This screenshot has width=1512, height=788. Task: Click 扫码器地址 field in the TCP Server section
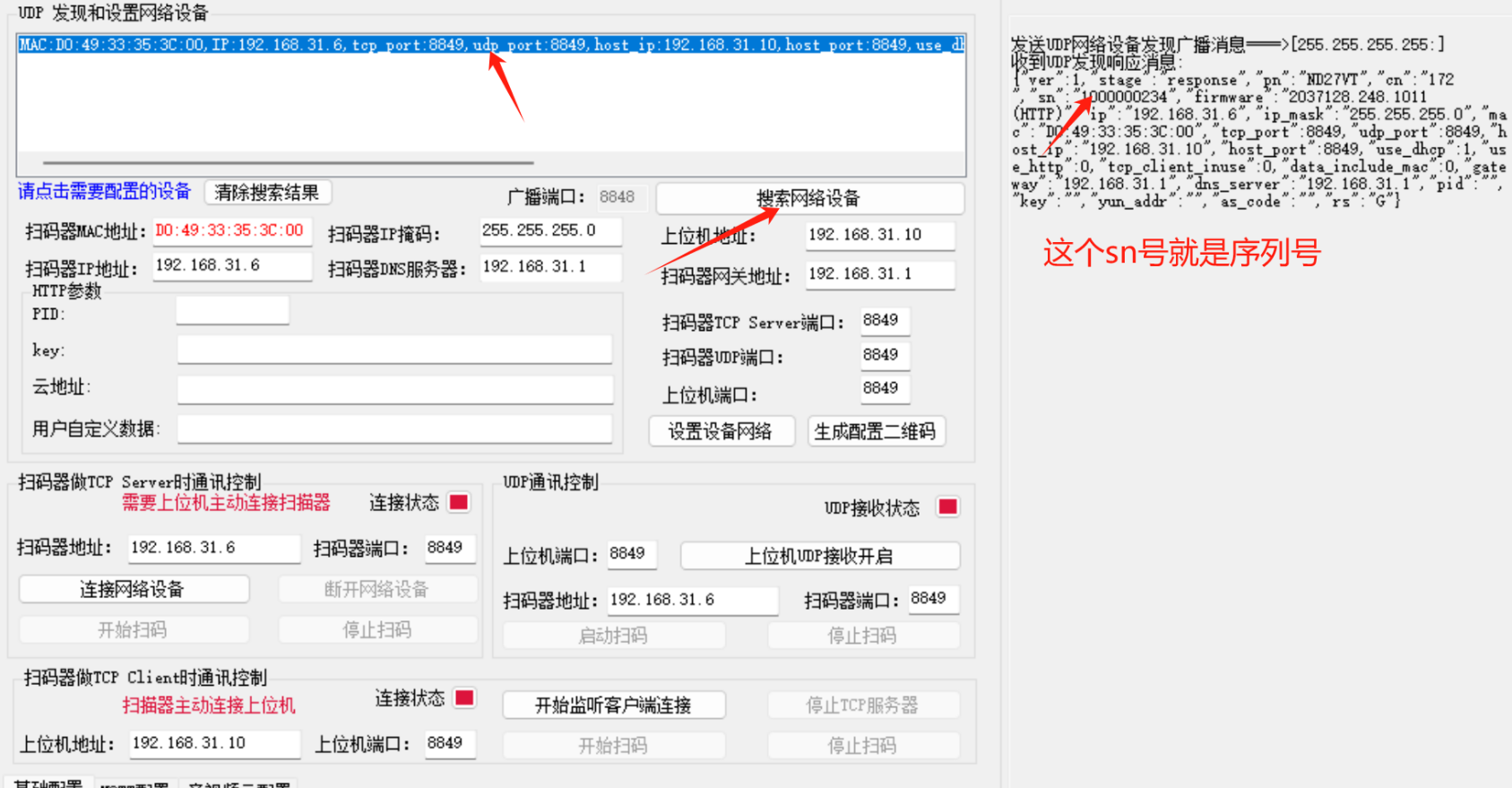214,549
